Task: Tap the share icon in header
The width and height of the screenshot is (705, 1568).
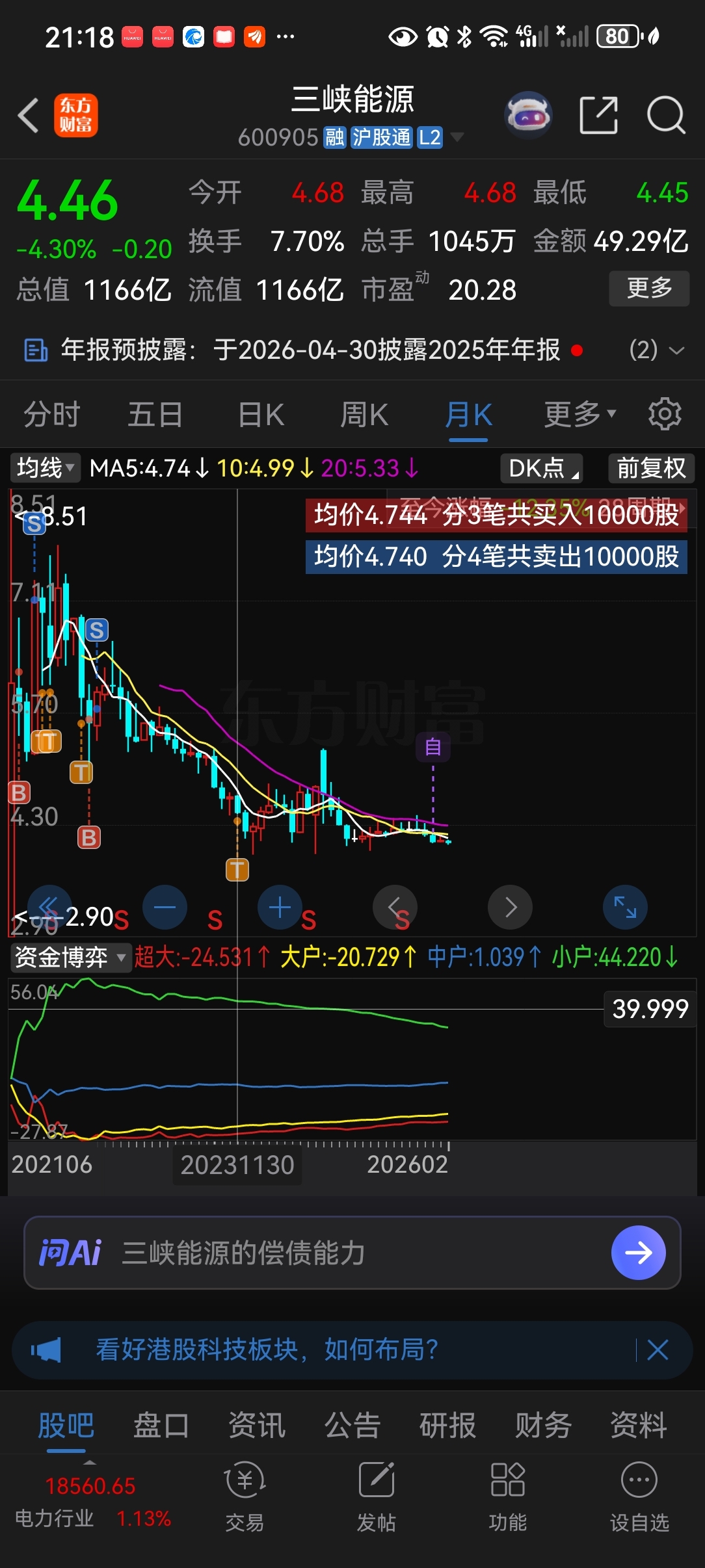Action: click(598, 116)
